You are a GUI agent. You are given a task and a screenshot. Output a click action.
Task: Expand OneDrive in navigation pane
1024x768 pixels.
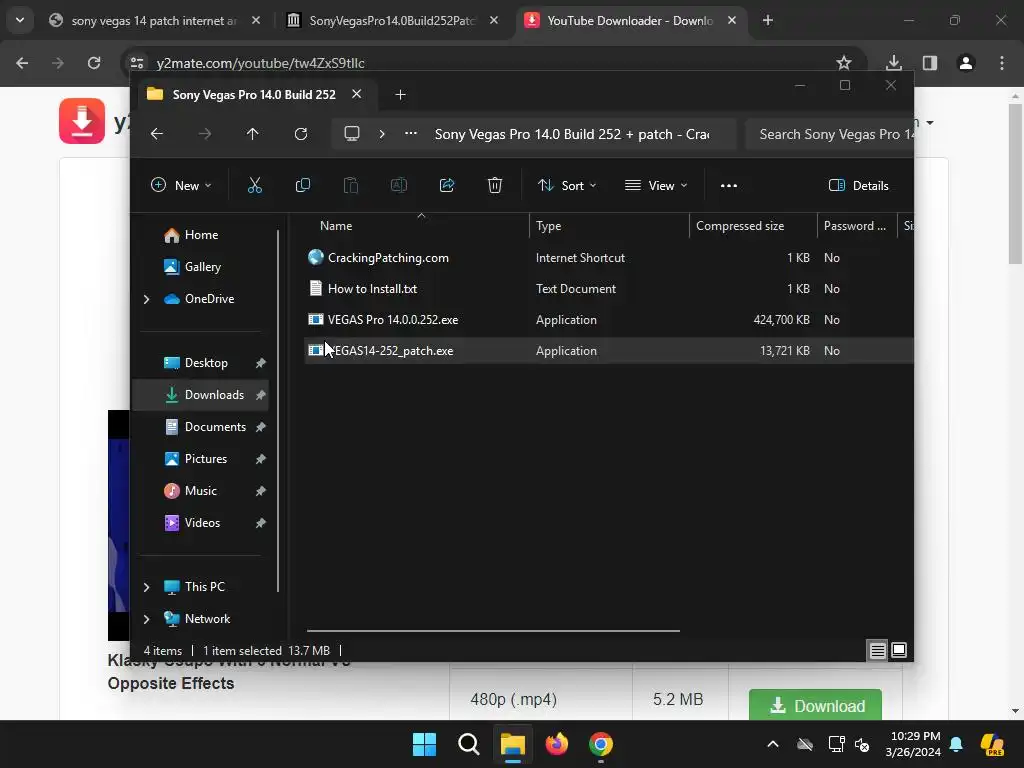146,299
